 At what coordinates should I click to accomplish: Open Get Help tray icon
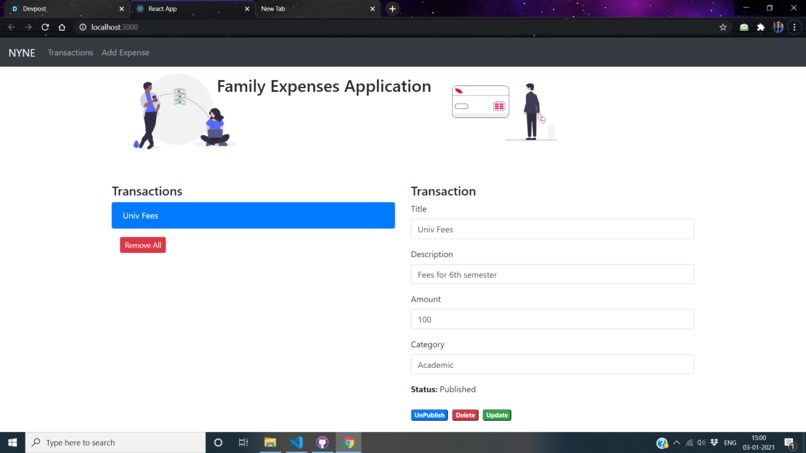(662, 442)
